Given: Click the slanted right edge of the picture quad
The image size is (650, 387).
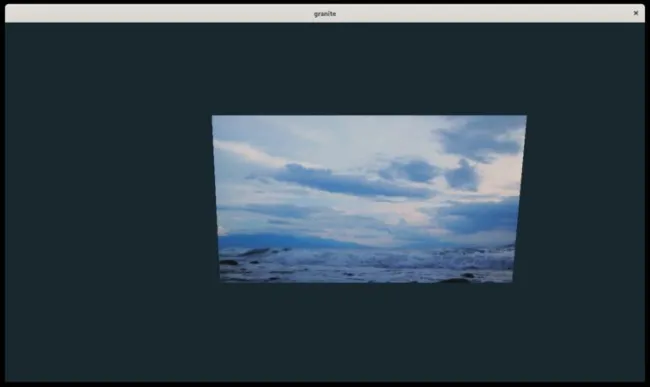Looking at the screenshot, I should [520, 199].
